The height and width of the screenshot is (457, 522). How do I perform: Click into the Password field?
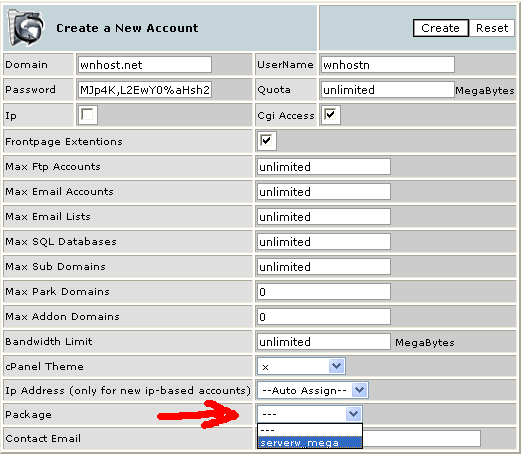145,90
